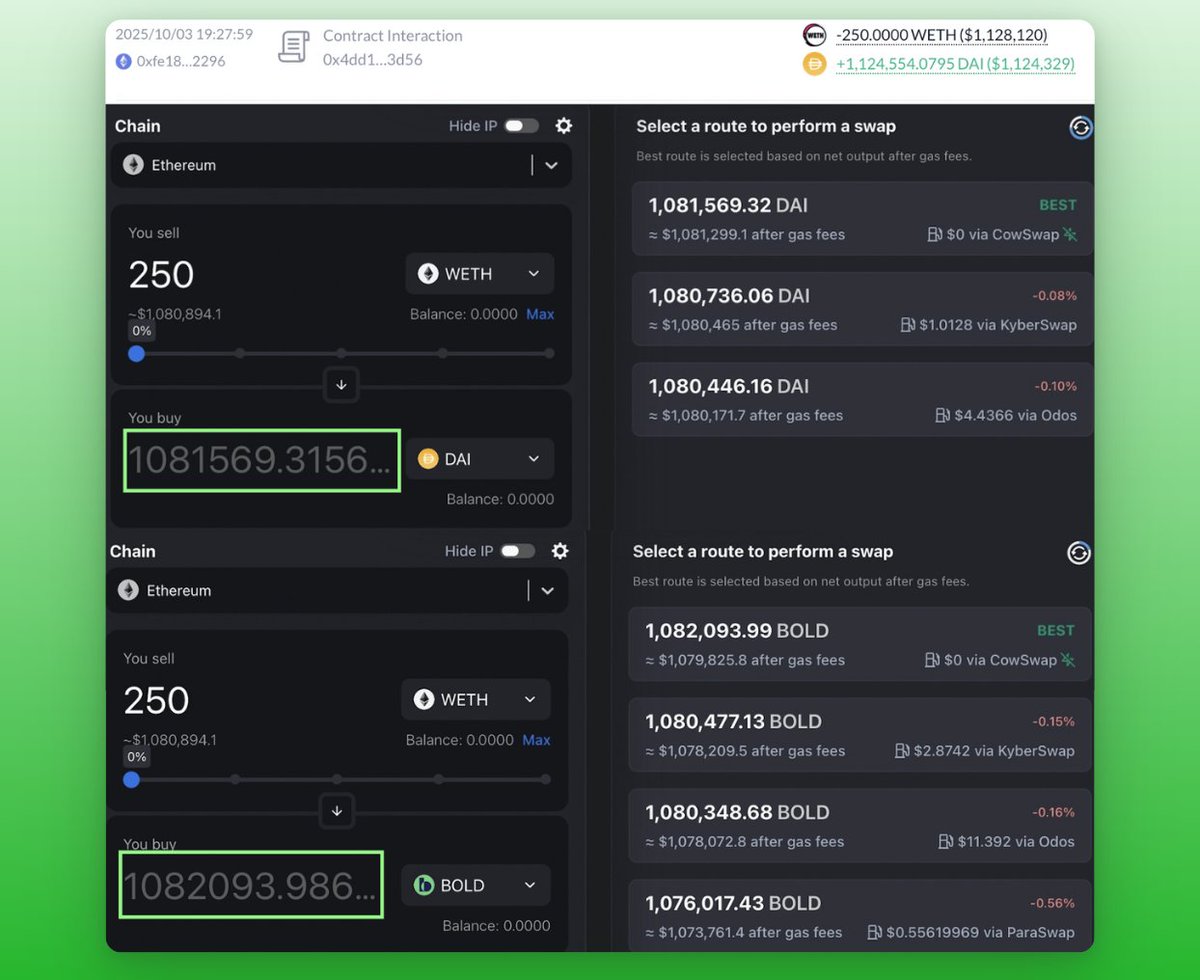Click gas pump icon beside $1.0128 via KyberSwap

click(908, 325)
